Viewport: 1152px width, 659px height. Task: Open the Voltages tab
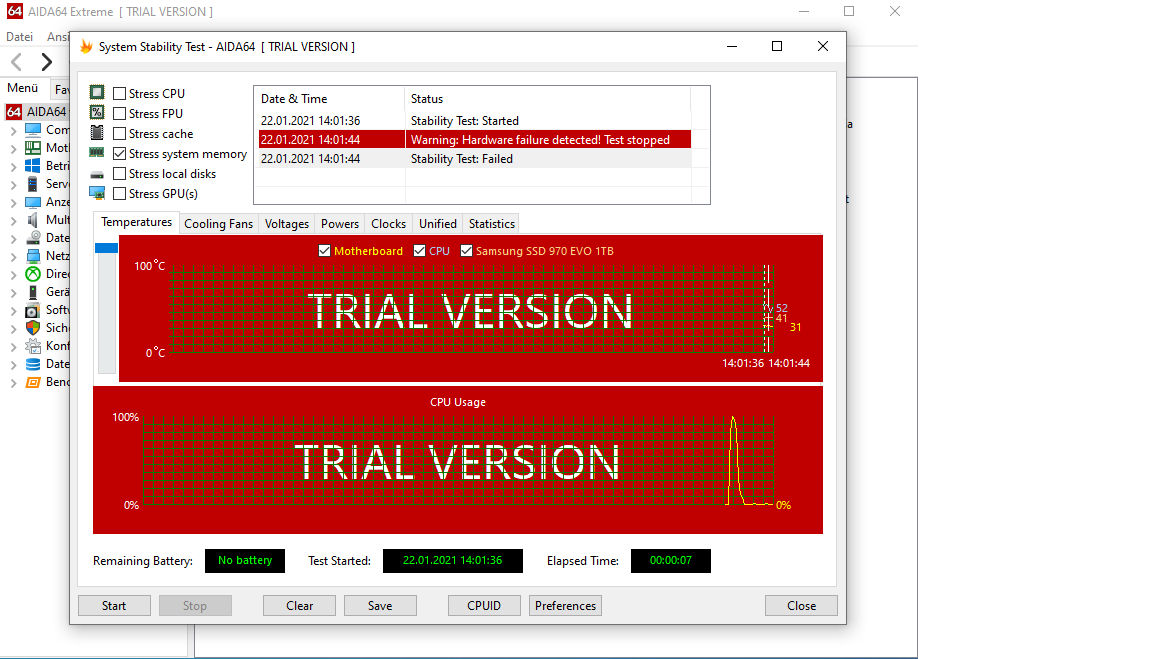(287, 223)
